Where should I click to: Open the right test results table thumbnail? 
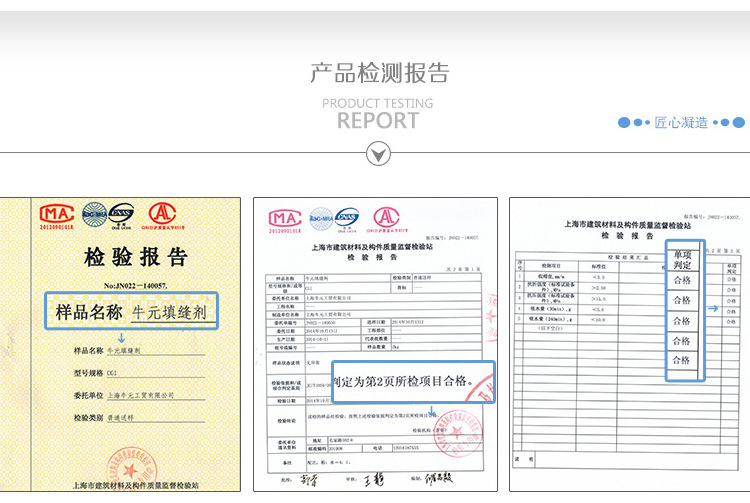629,344
